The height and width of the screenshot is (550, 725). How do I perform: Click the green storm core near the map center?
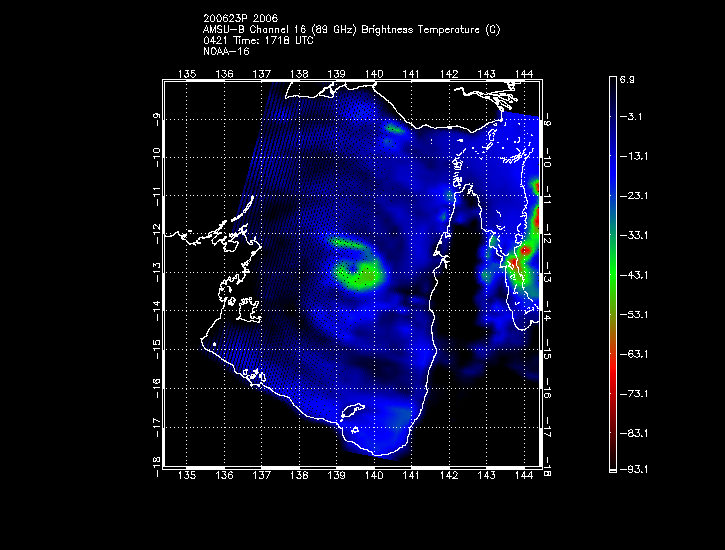pos(357,272)
